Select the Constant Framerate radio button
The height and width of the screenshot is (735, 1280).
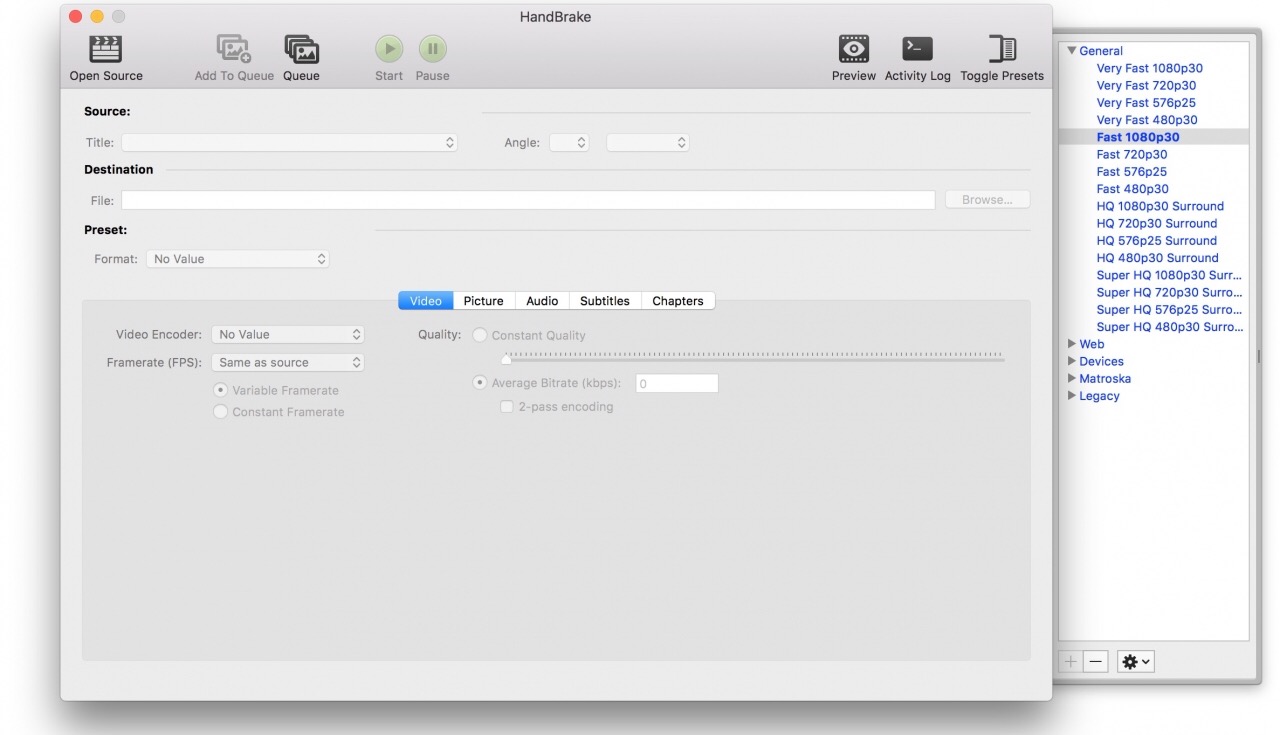[x=220, y=412]
